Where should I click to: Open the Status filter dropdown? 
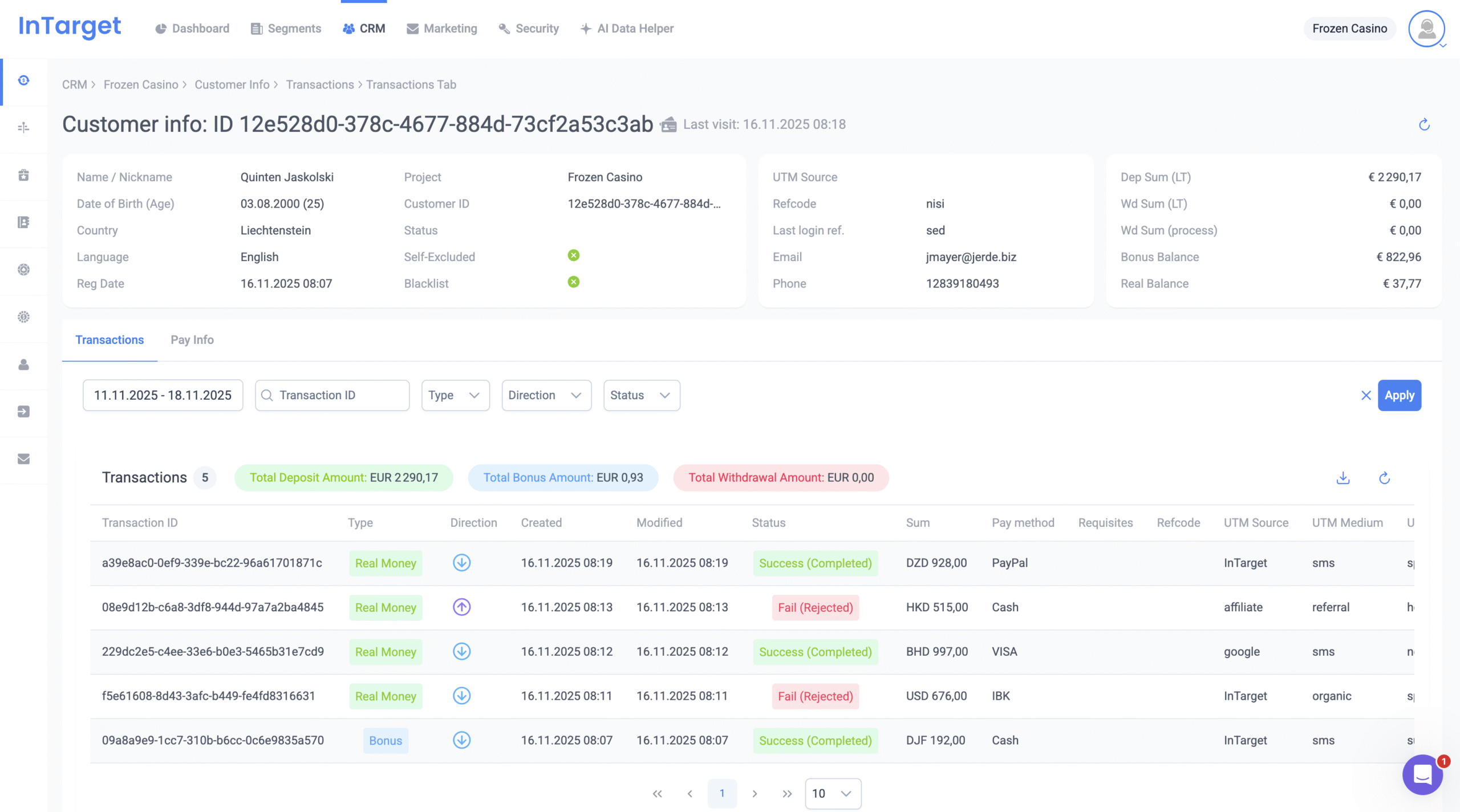pyautogui.click(x=641, y=395)
